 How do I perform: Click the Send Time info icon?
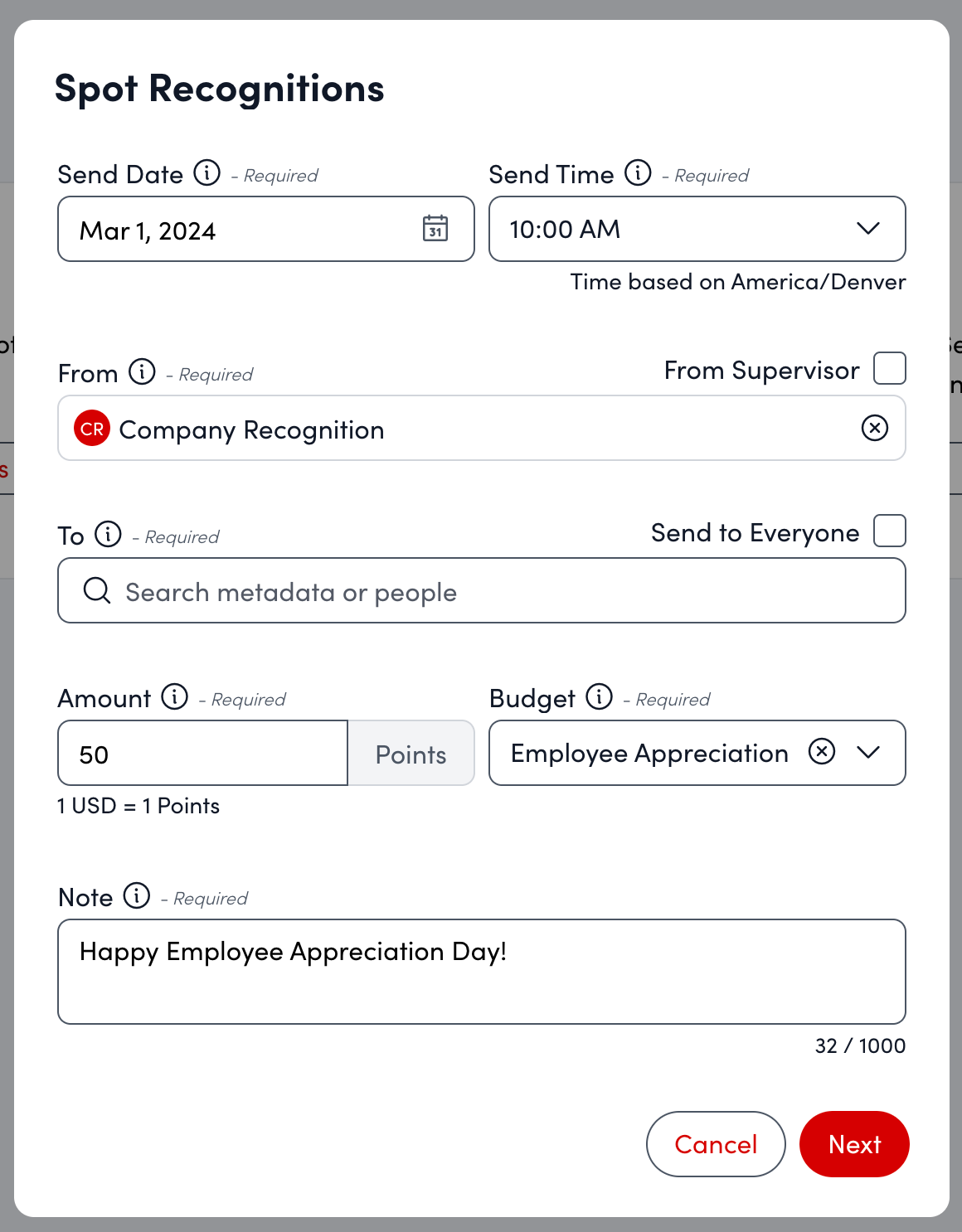coord(638,173)
